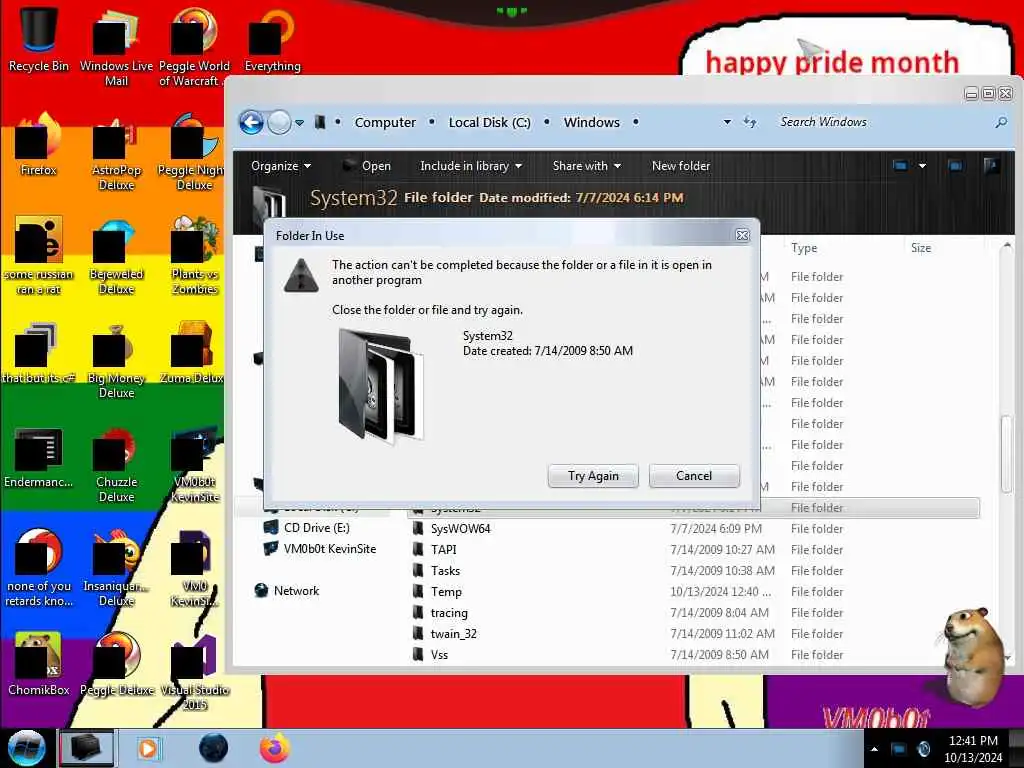Click Try Again in Folder In Use dialog
The width and height of the screenshot is (1024, 768).
click(593, 475)
